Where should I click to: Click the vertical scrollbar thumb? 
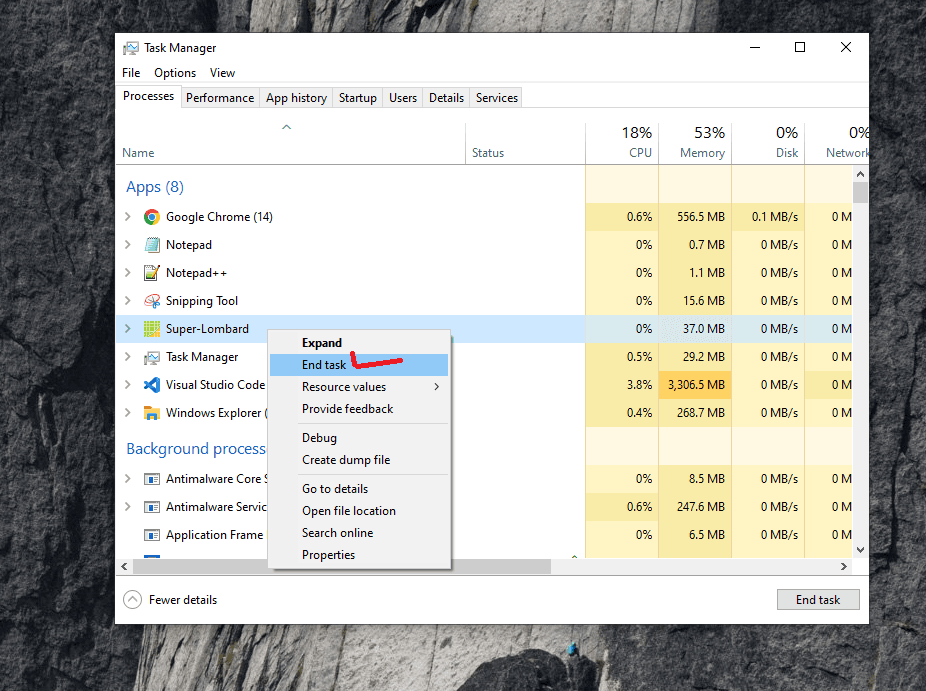pyautogui.click(x=860, y=193)
